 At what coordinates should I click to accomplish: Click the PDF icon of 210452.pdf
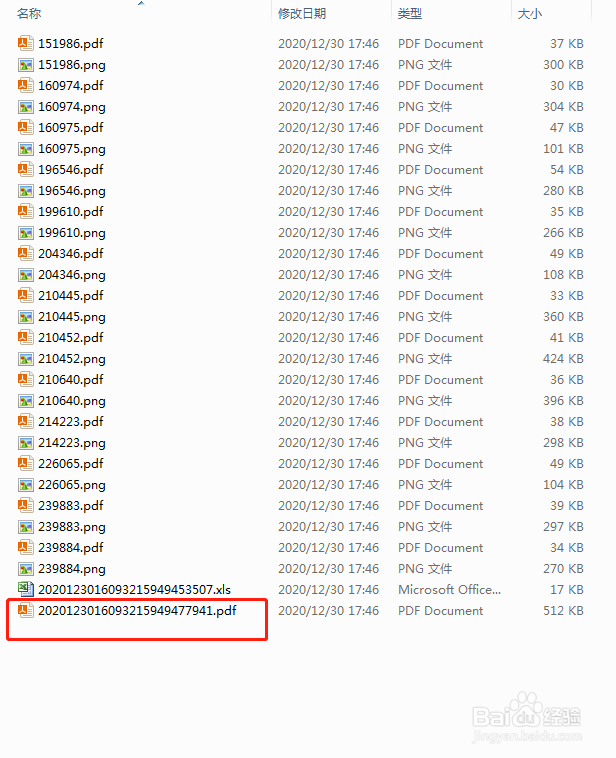(x=26, y=338)
